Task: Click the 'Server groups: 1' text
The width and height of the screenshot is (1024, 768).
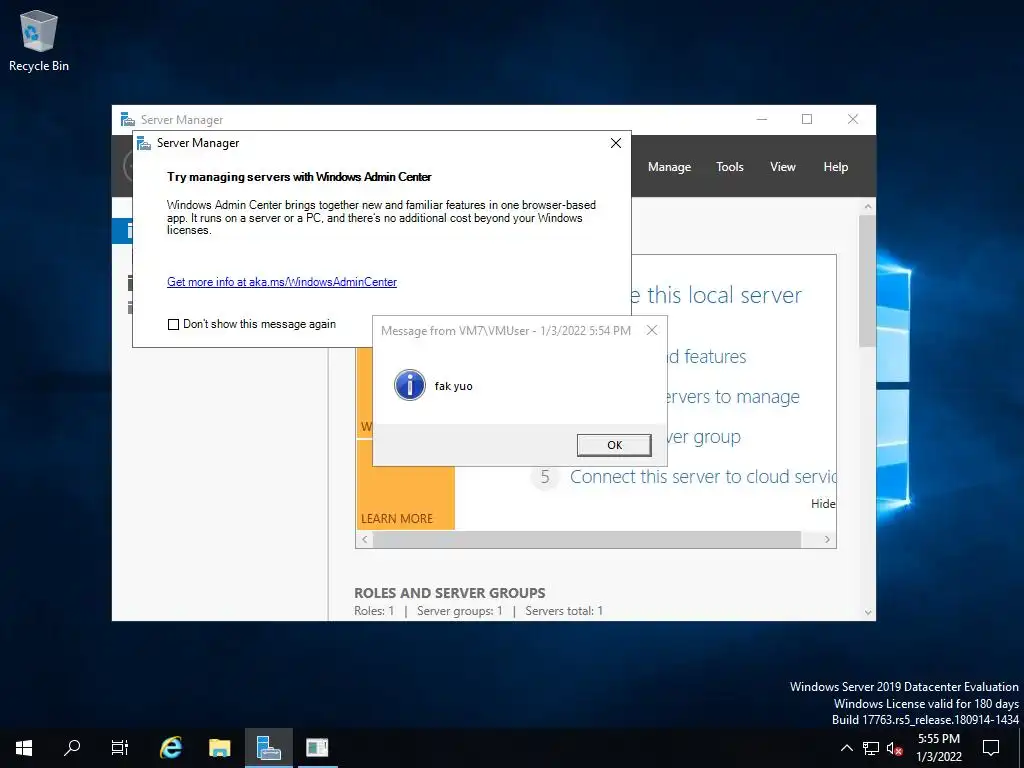Action: [459, 611]
